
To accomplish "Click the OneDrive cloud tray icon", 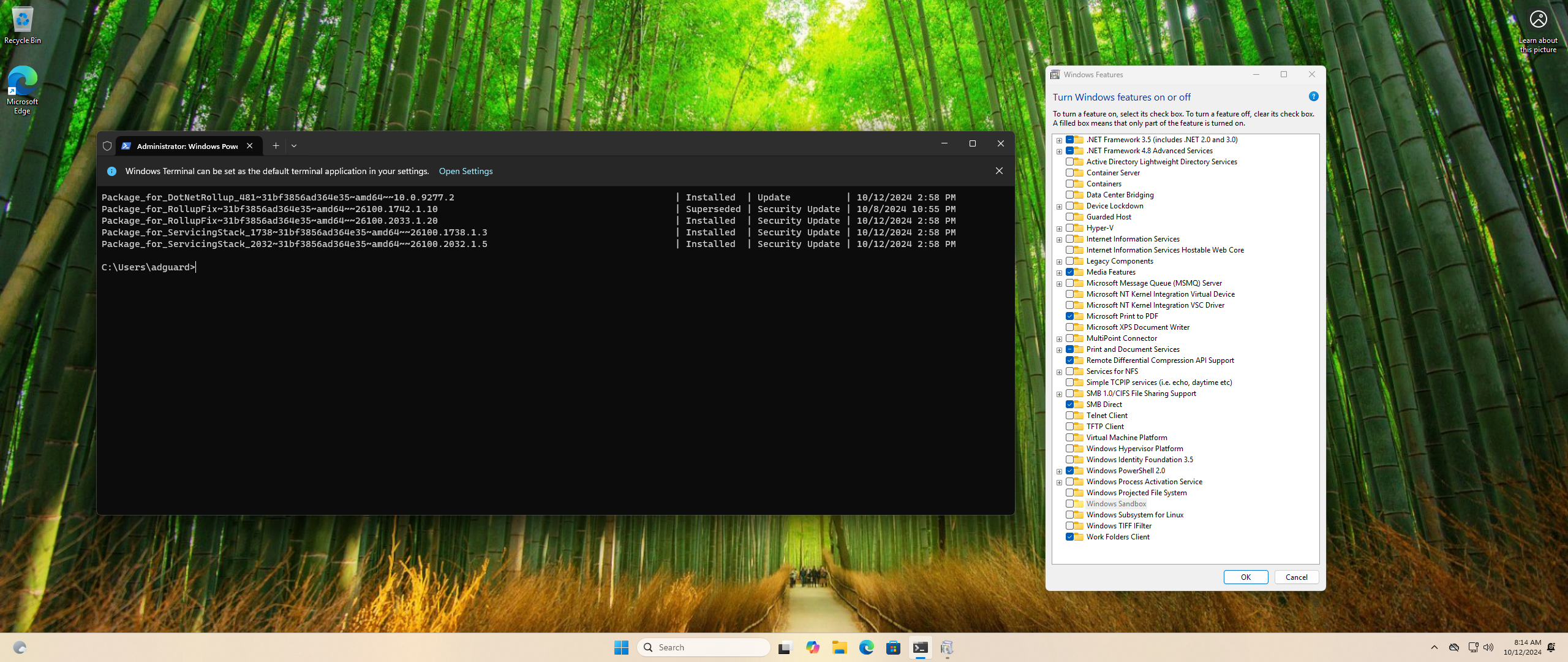I will tap(1454, 647).
